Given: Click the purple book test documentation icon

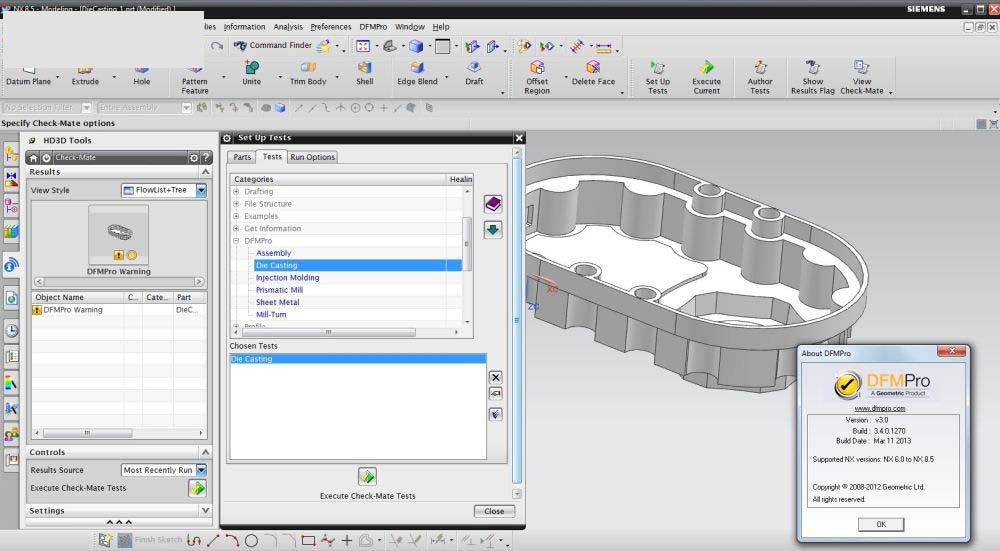Looking at the screenshot, I should pyautogui.click(x=492, y=204).
